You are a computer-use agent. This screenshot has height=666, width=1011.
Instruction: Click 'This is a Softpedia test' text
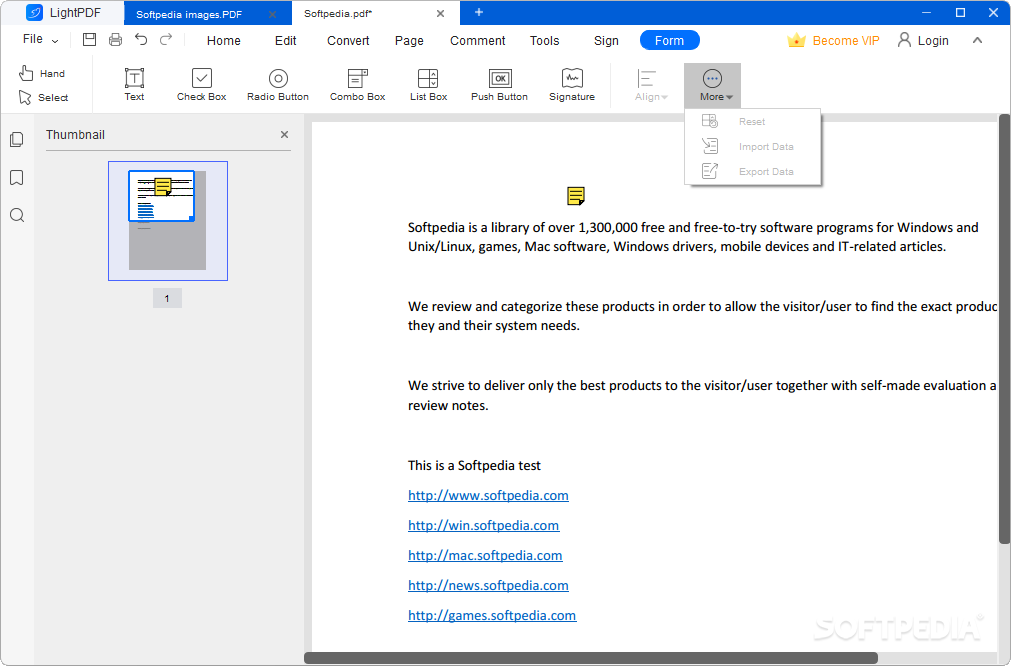point(475,465)
